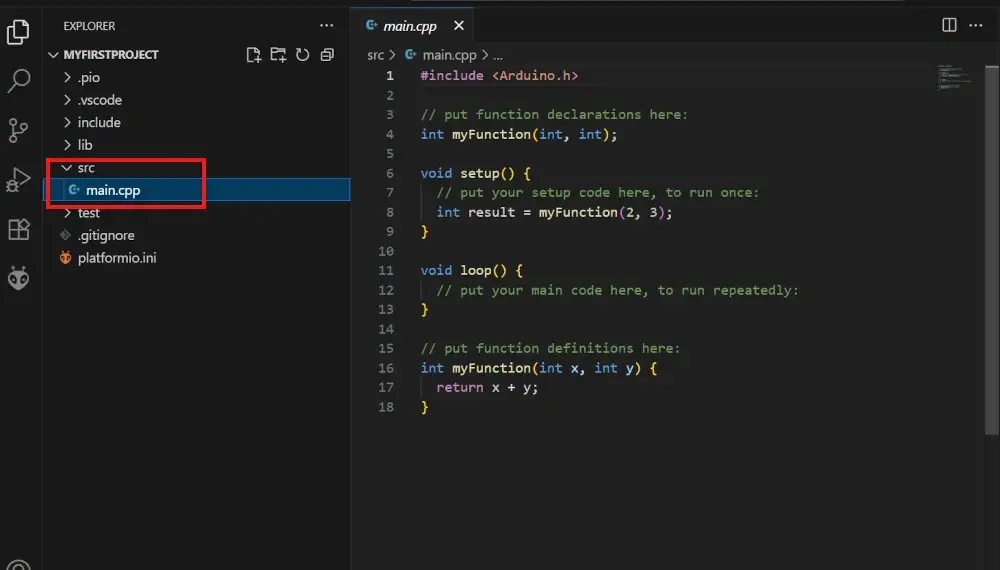Expand the .pio folder
Screen dimensions: 1000x570
click(x=88, y=78)
